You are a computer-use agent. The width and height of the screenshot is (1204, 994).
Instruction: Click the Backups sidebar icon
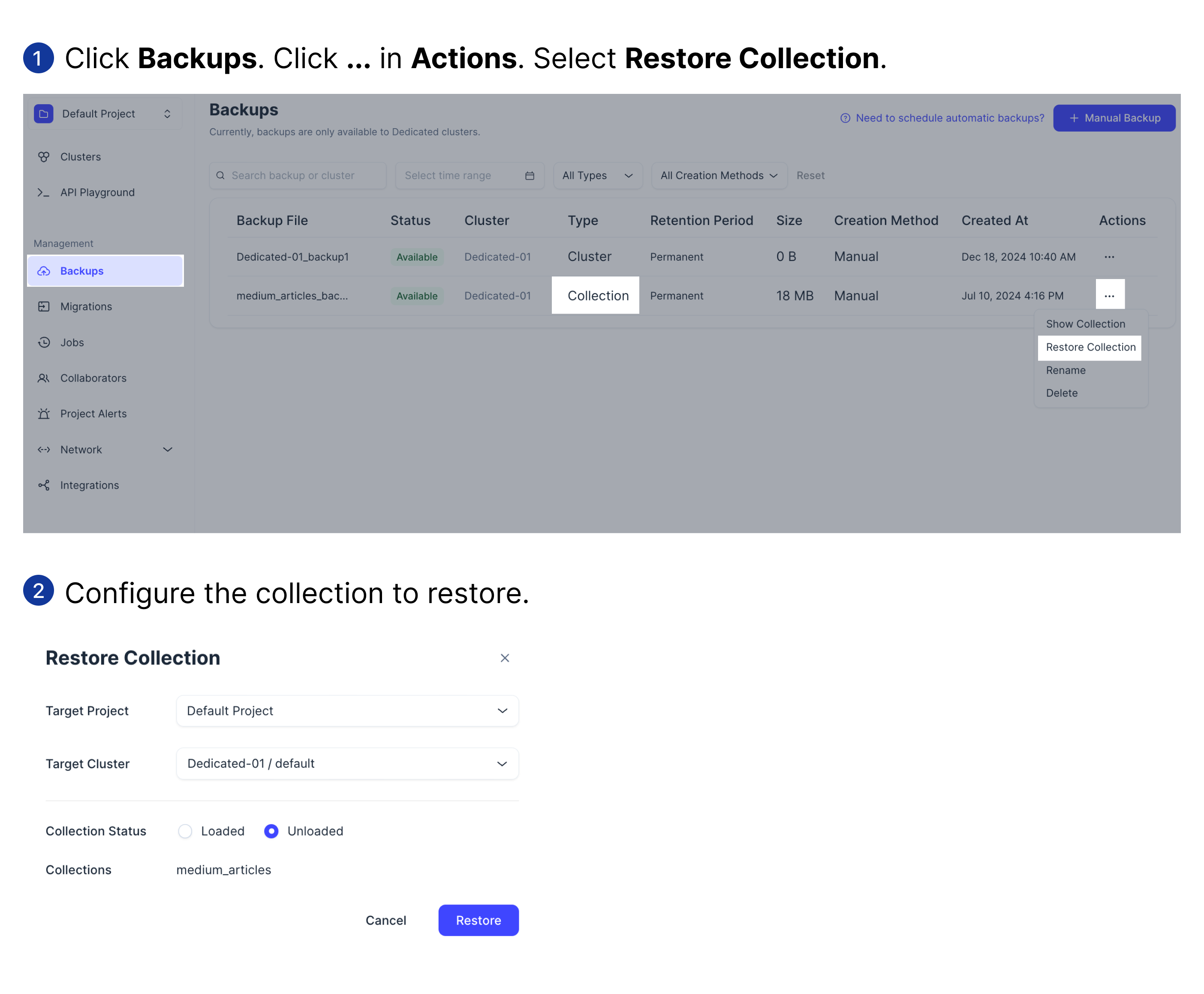[44, 270]
